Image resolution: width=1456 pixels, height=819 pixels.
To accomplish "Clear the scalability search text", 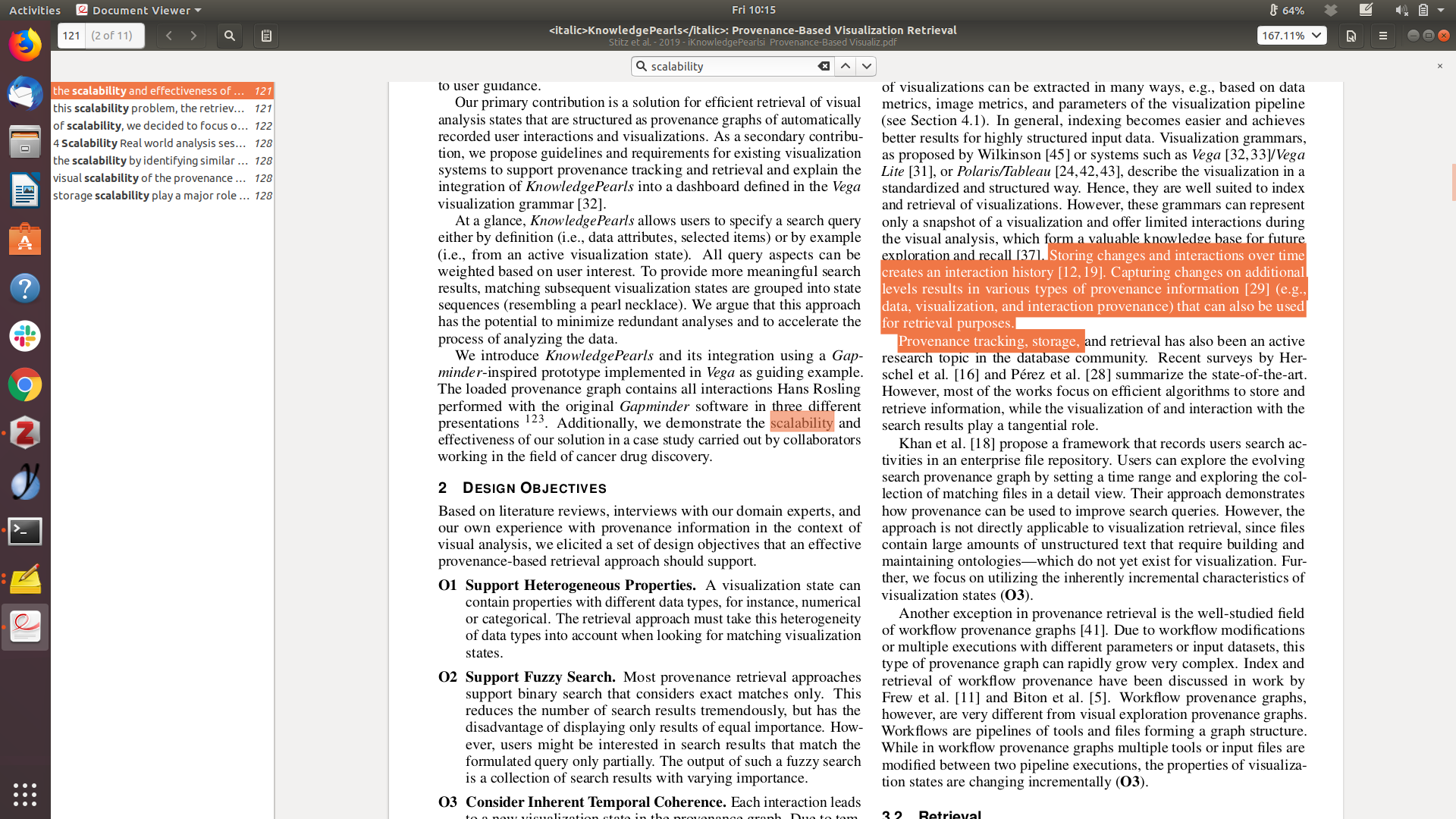I will [x=824, y=67].
